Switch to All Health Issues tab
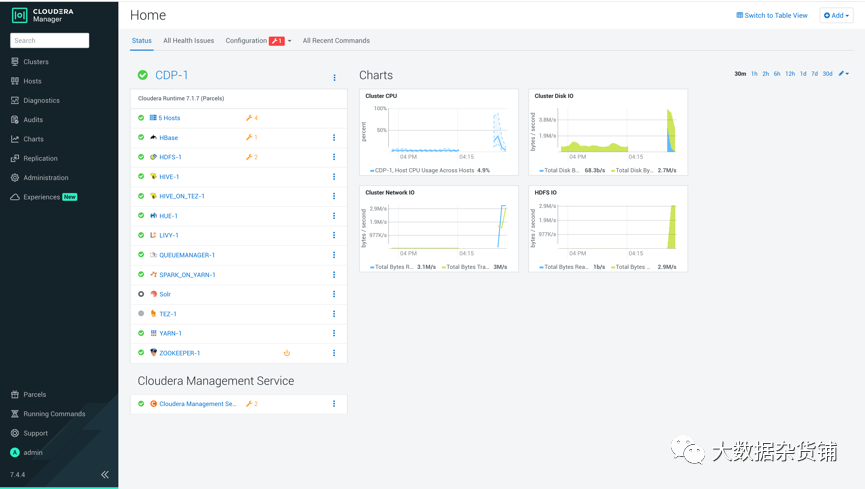The height and width of the screenshot is (489, 865). 189,40
